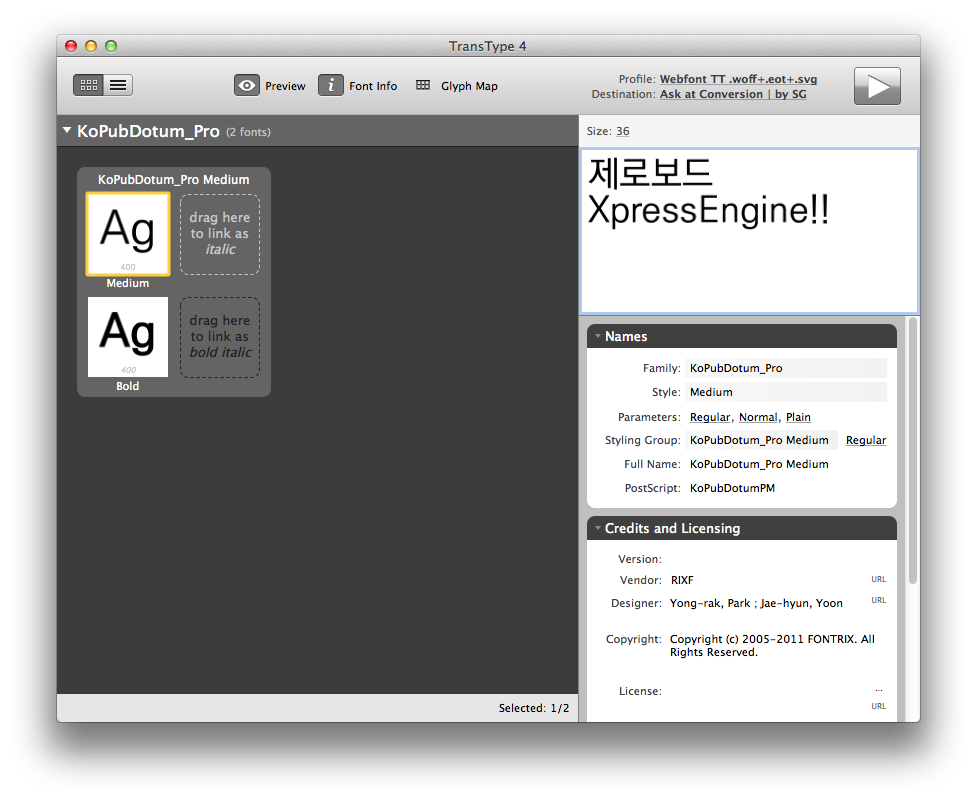The width and height of the screenshot is (977, 801).
Task: Click the URL icon beside Vendor RIXF
Action: 878,579
